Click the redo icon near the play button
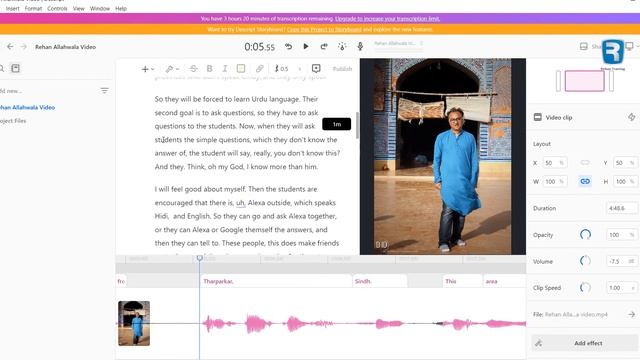Viewport: 640px width, 360px height. [x=324, y=47]
